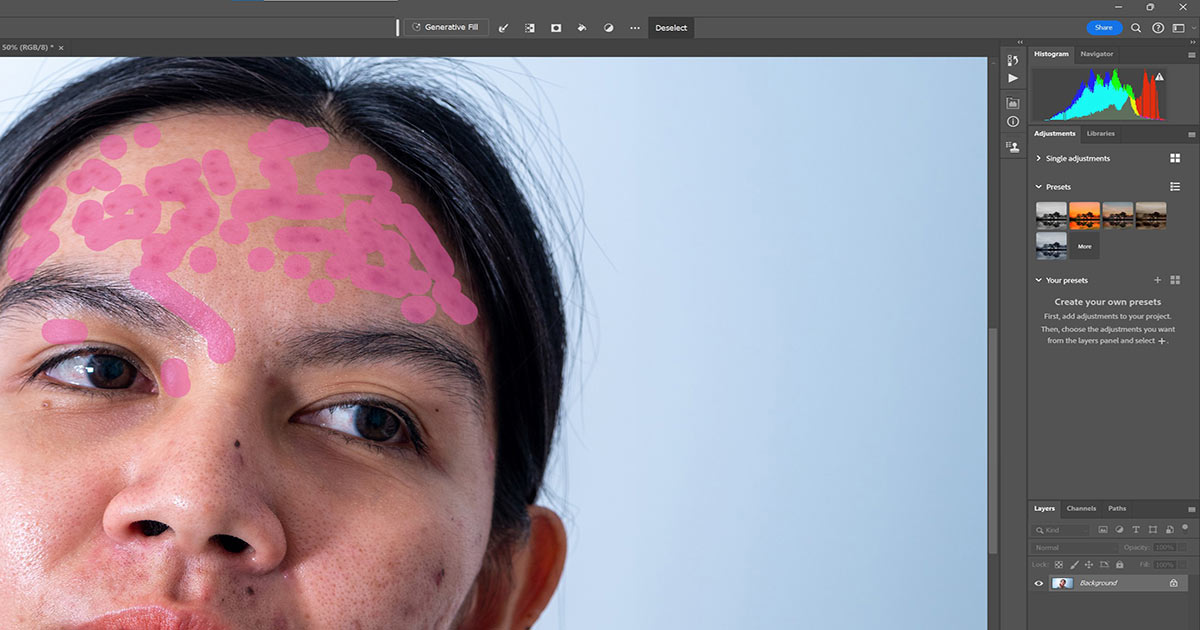Toggle Lock transparent pixels in Layers panel
1200x630 pixels.
pos(1058,564)
